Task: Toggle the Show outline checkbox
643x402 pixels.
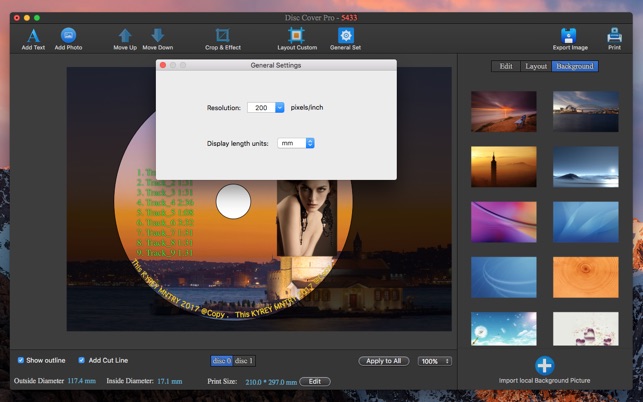Action: coord(21,360)
